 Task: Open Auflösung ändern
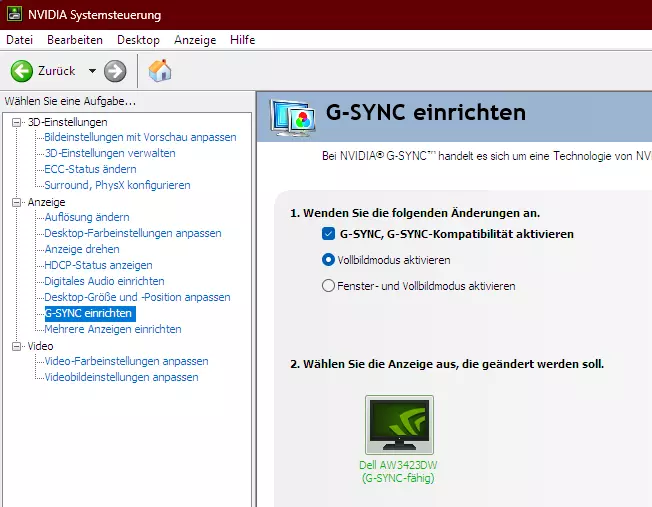coord(87,217)
